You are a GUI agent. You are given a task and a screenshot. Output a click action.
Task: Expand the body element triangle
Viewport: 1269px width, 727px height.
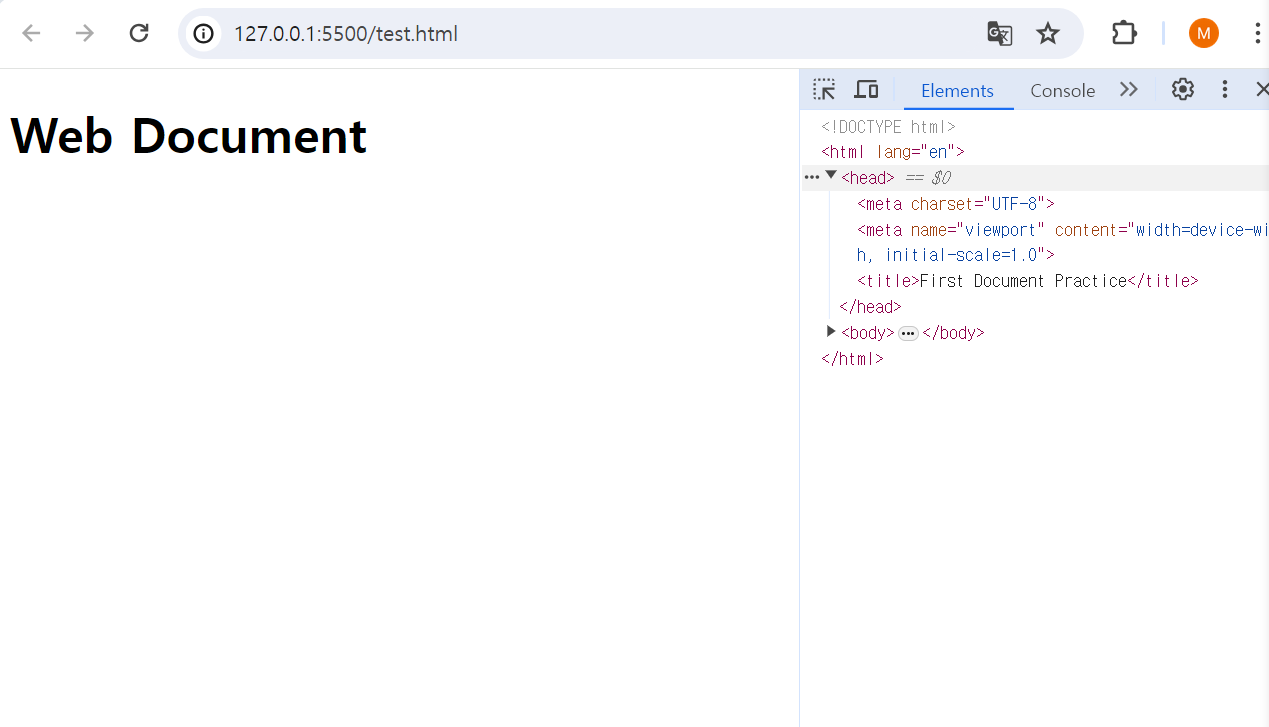point(830,332)
